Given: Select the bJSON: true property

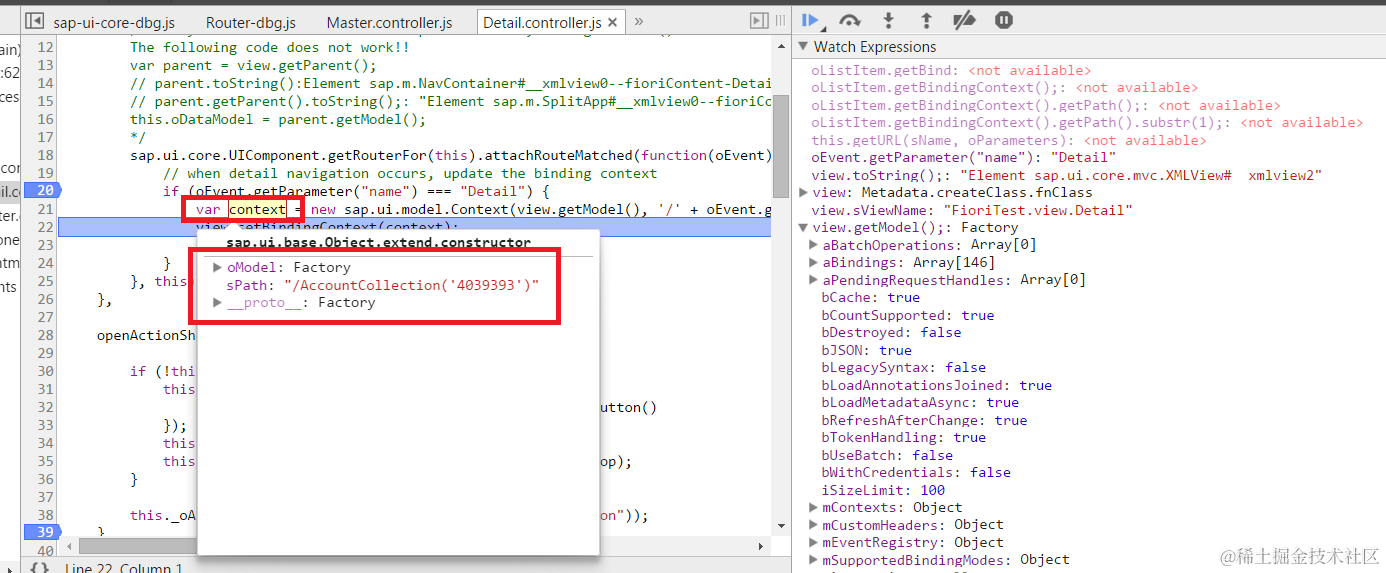Looking at the screenshot, I should coord(866,350).
